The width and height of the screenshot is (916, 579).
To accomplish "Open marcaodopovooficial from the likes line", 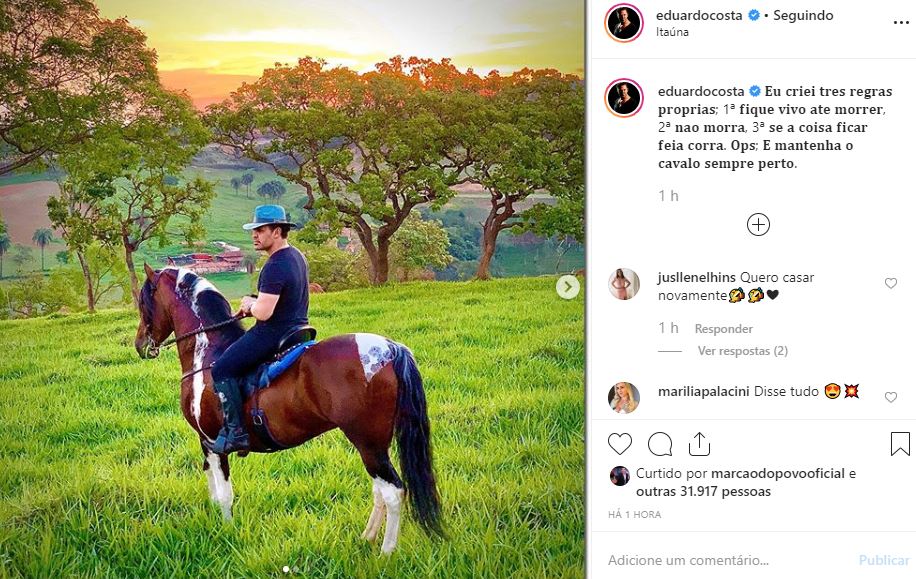I will [x=778, y=473].
